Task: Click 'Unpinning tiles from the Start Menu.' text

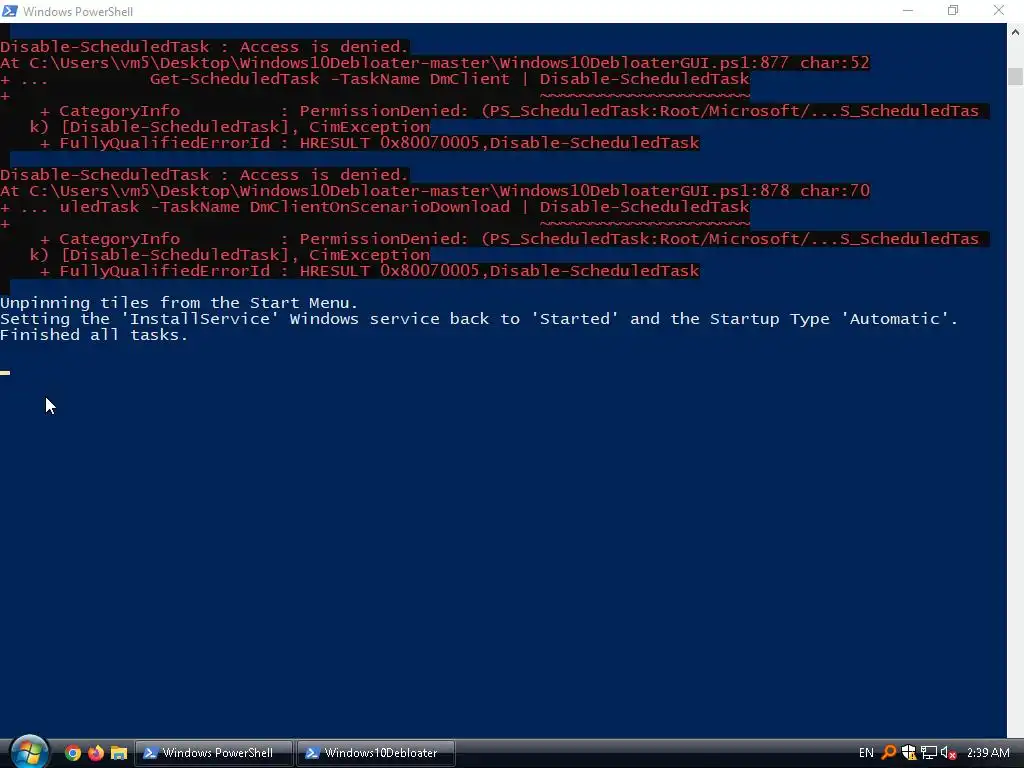Action: [x=179, y=303]
